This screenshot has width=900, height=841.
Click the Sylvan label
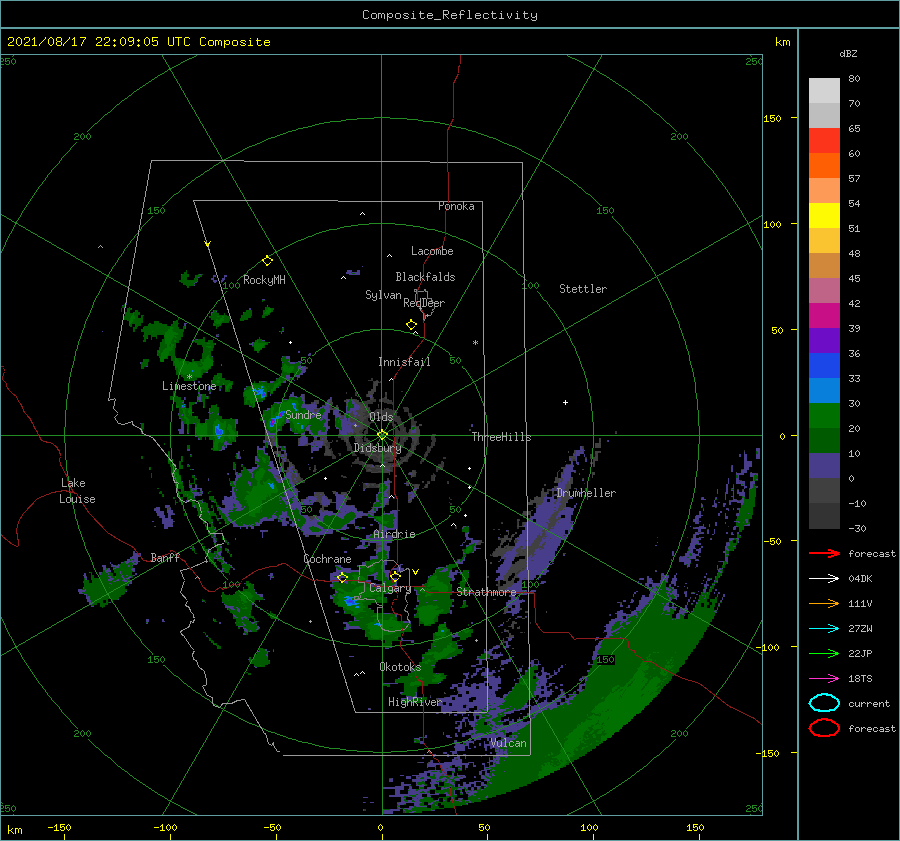coord(383,295)
